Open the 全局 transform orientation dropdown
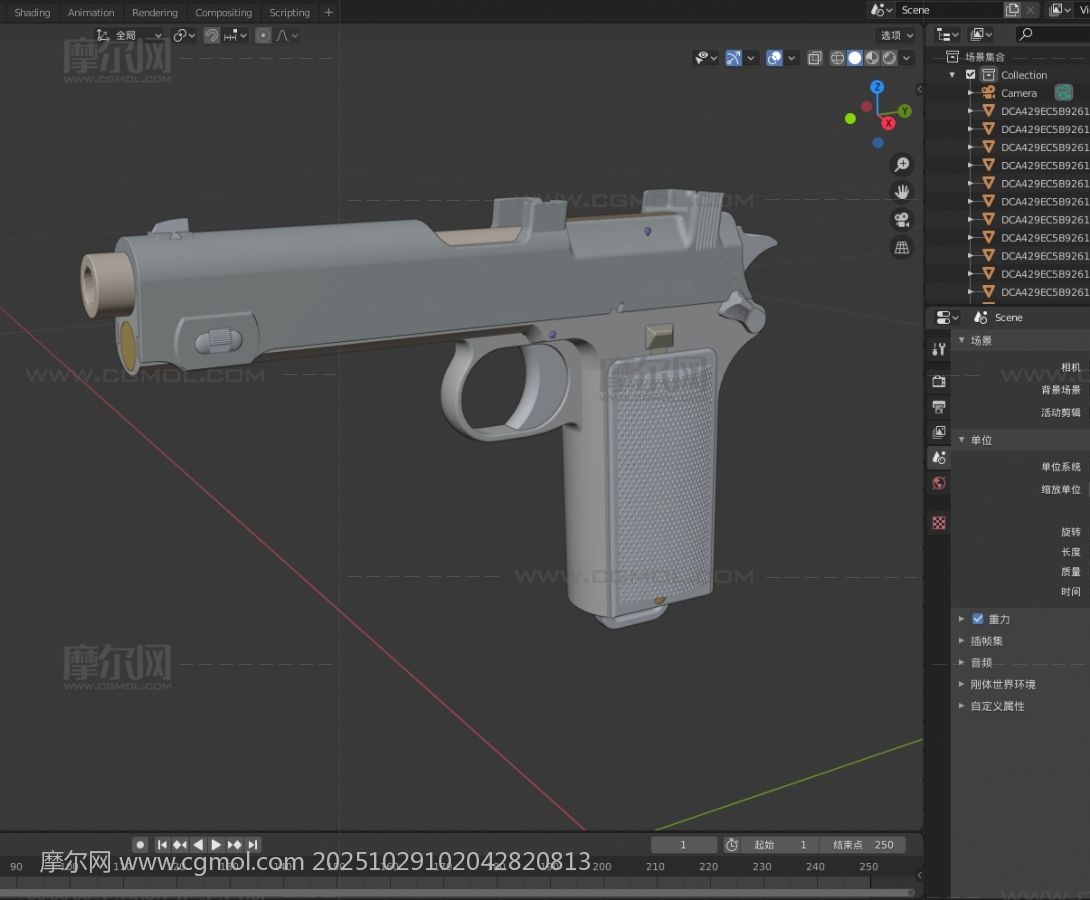The width and height of the screenshot is (1090, 900). pyautogui.click(x=130, y=35)
